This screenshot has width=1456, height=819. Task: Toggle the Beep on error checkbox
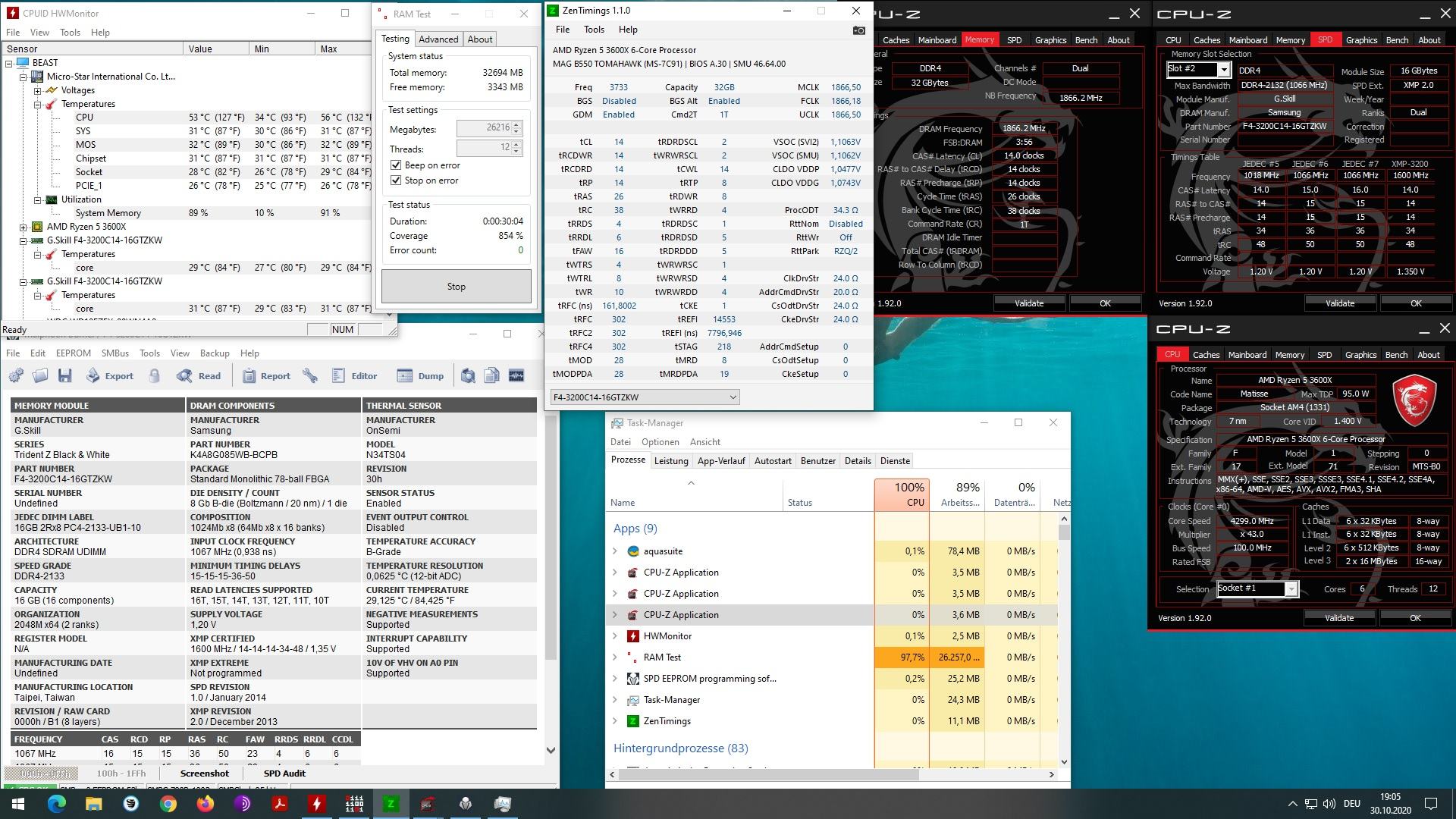pyautogui.click(x=396, y=165)
